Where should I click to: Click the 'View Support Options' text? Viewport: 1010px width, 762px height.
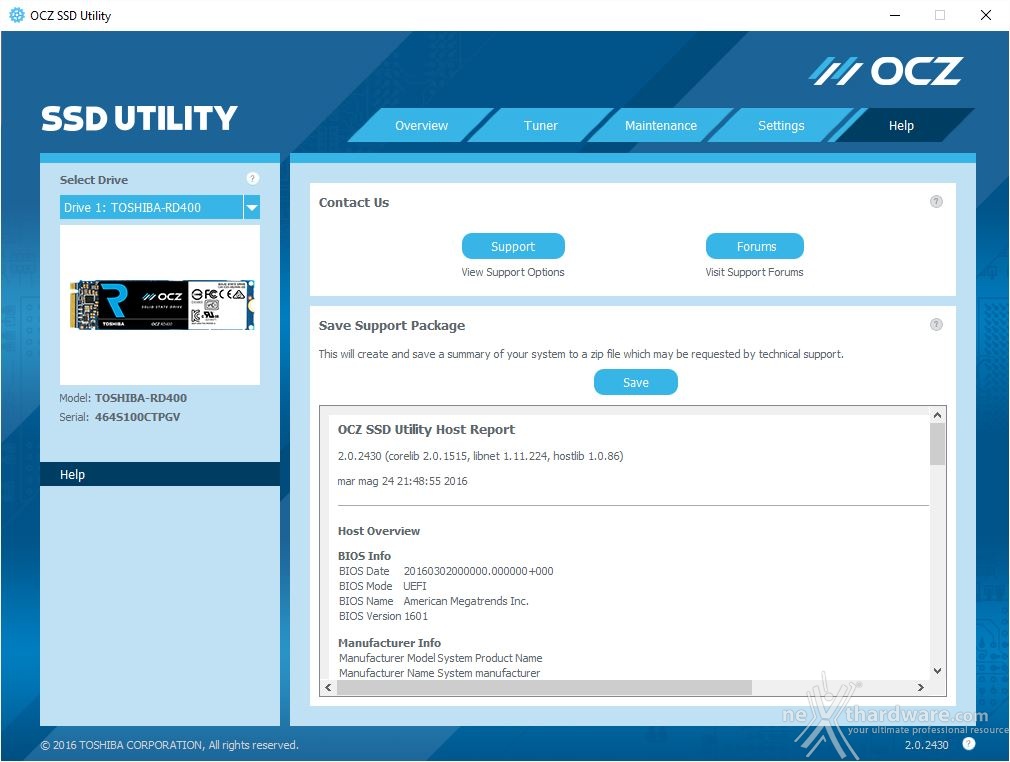tap(513, 272)
